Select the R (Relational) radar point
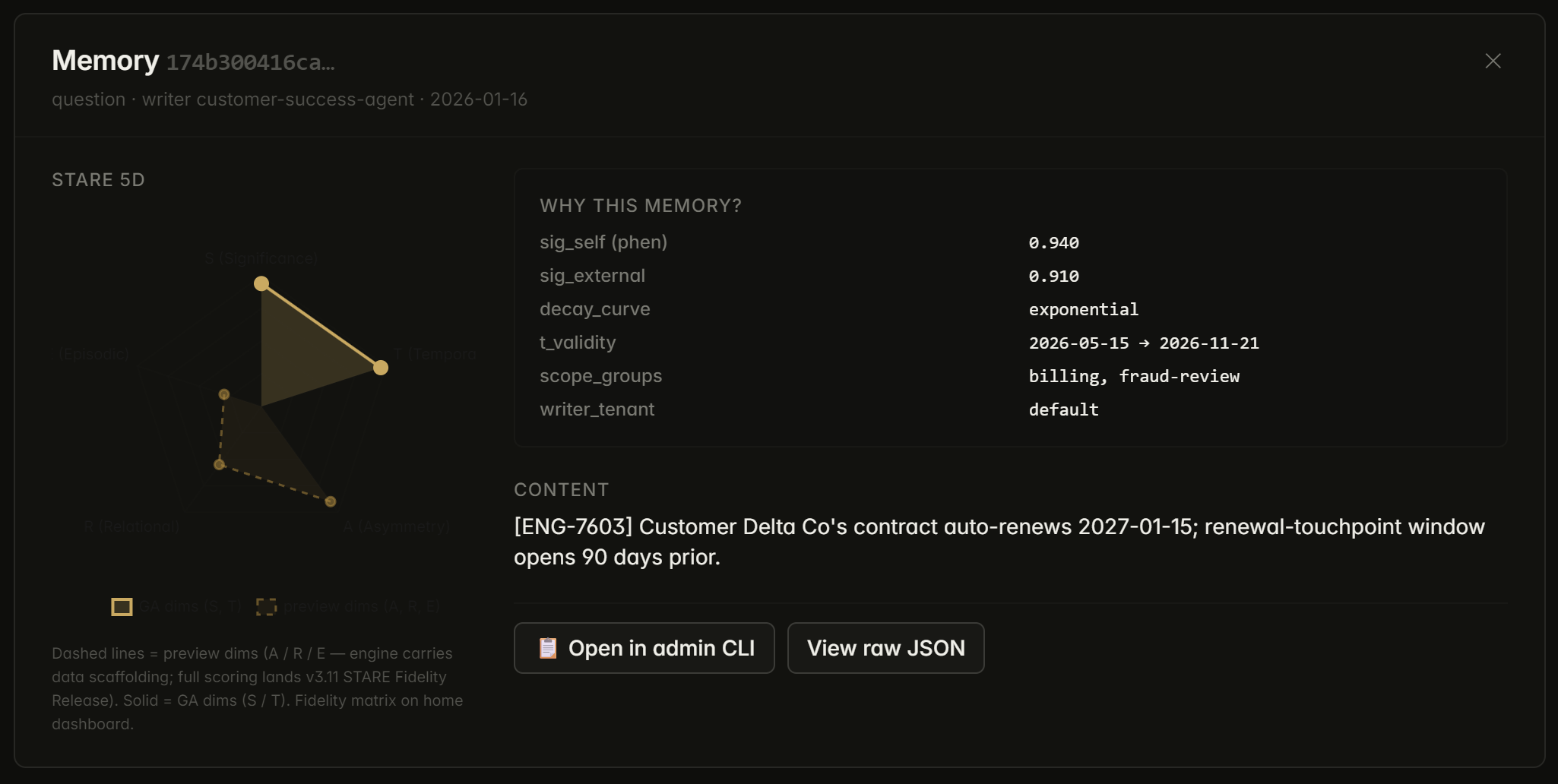1558x784 pixels. click(x=219, y=464)
